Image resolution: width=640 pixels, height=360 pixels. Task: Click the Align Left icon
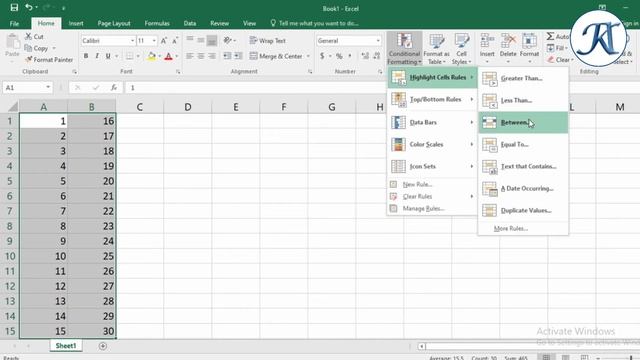(190, 56)
